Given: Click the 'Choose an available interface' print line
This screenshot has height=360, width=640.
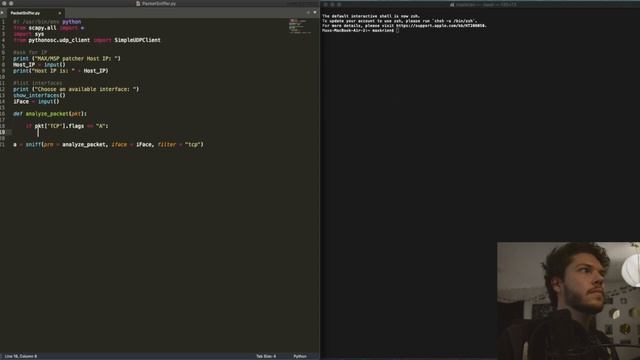Looking at the screenshot, I should point(76,89).
